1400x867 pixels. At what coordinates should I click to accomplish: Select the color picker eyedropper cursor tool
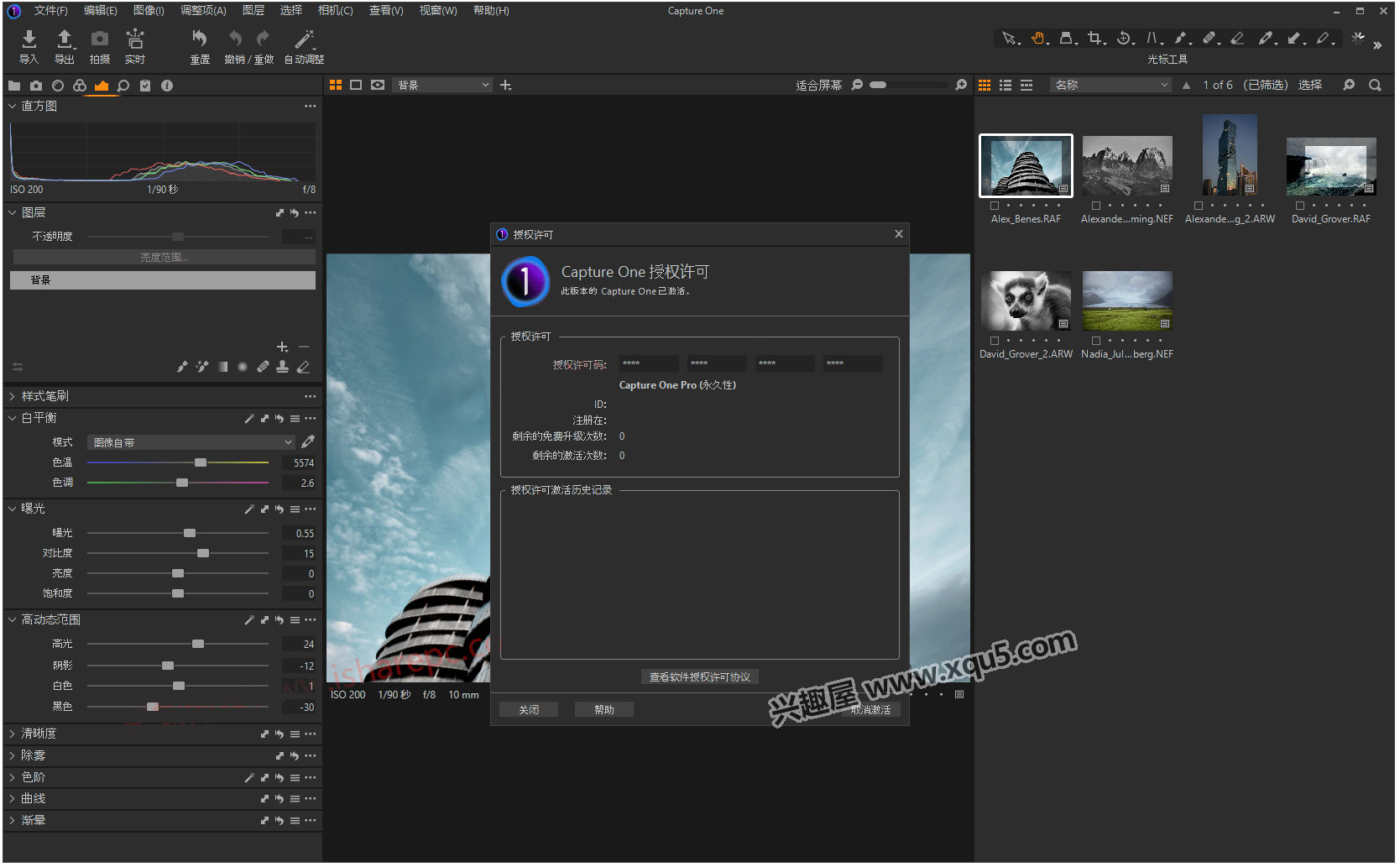[x=1266, y=39]
